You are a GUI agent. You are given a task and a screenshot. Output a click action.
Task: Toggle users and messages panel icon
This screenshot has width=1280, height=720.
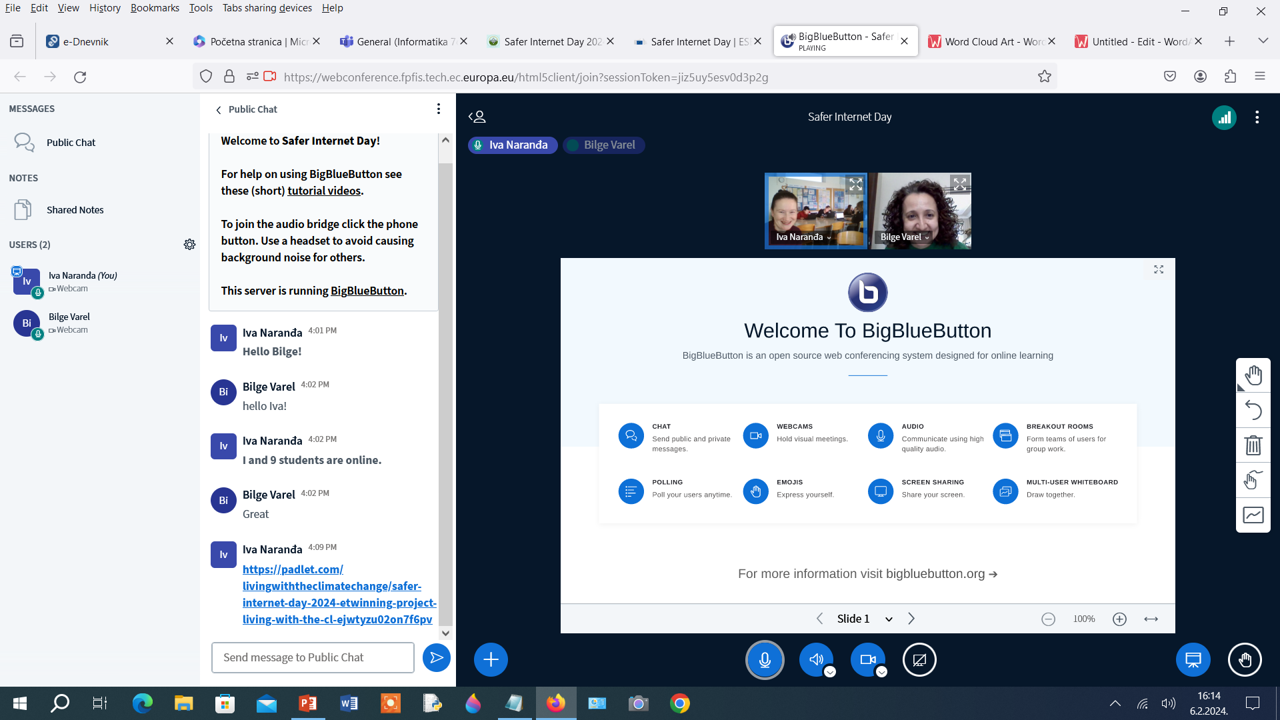pyautogui.click(x=477, y=117)
